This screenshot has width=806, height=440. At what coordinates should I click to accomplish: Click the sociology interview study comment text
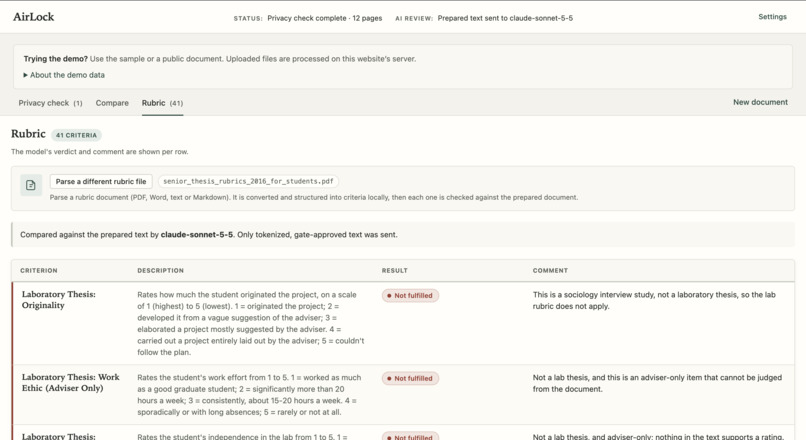click(654, 300)
